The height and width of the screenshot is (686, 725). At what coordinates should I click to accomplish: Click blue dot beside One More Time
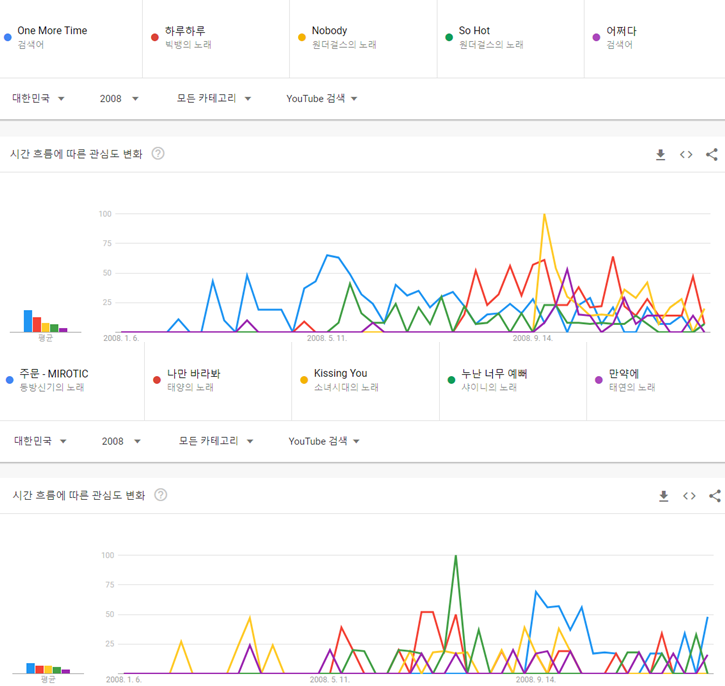(7, 37)
